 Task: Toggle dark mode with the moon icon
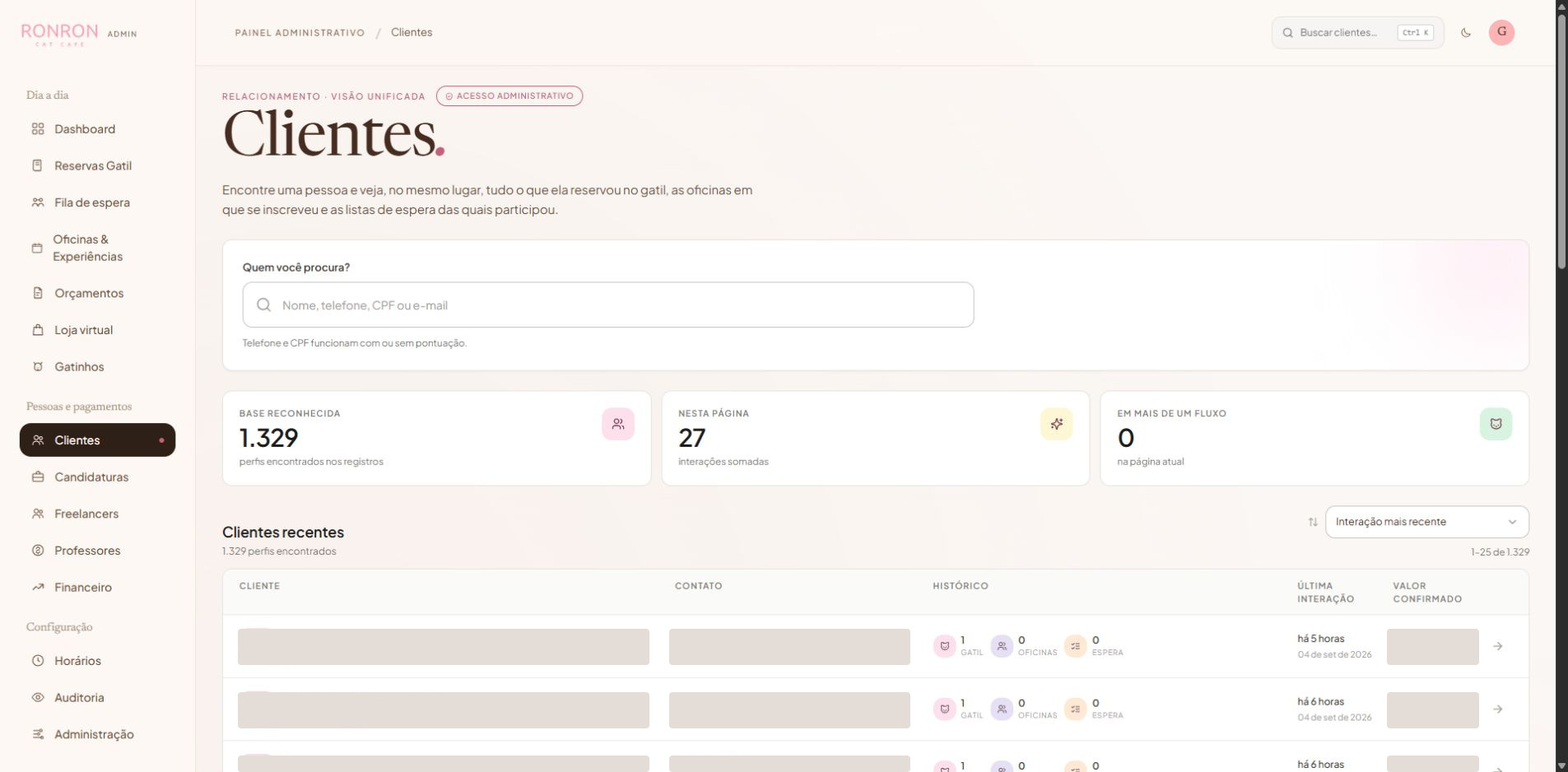pyautogui.click(x=1466, y=33)
